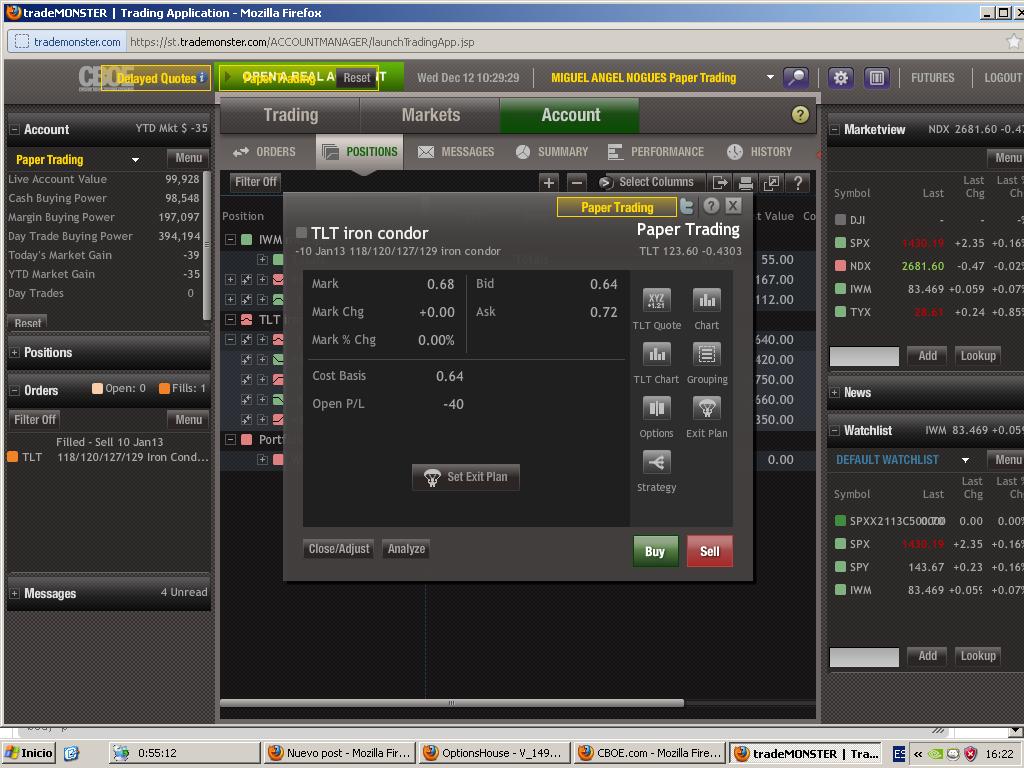Click the print icon in positions toolbar

745,183
